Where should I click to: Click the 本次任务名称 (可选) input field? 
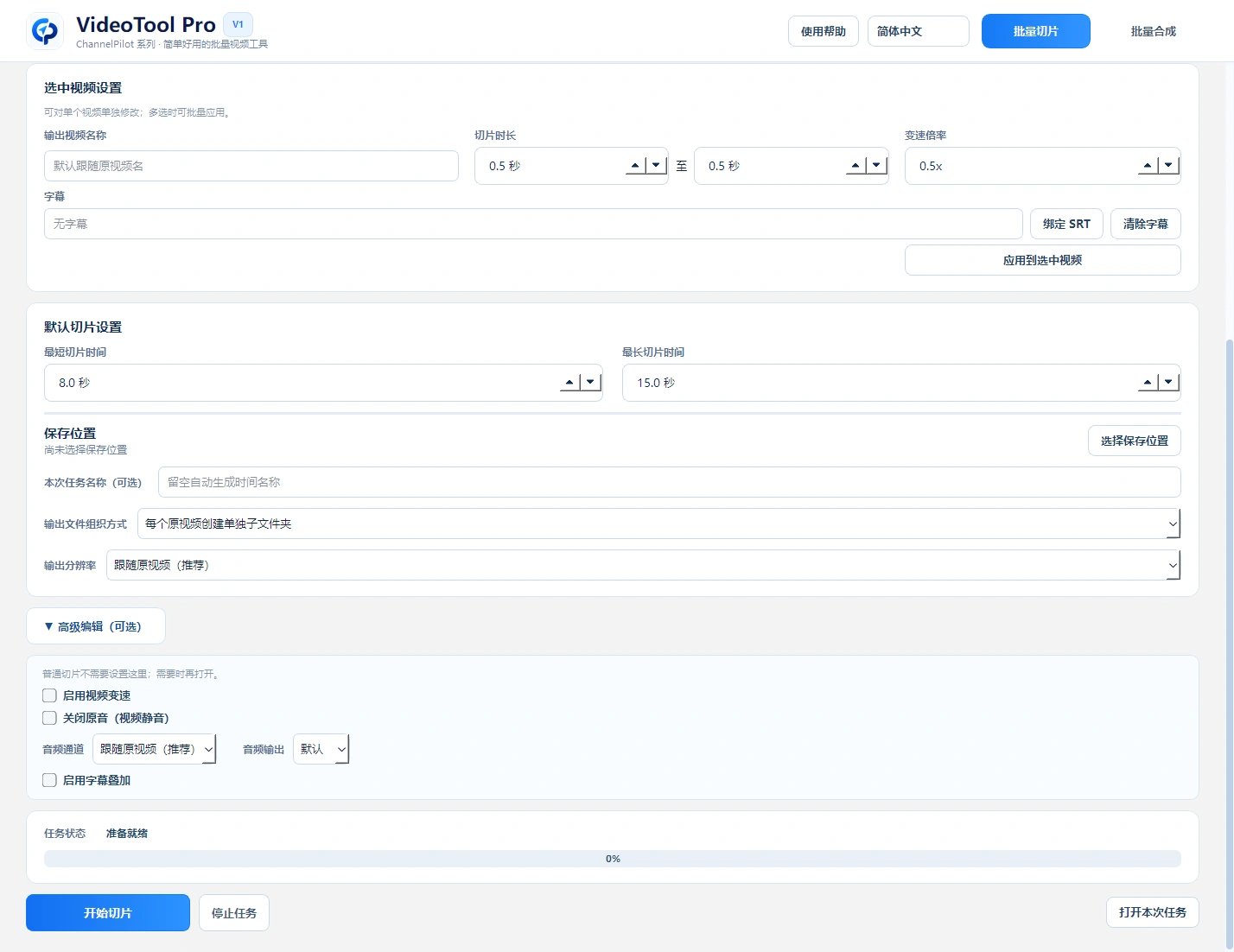670,482
